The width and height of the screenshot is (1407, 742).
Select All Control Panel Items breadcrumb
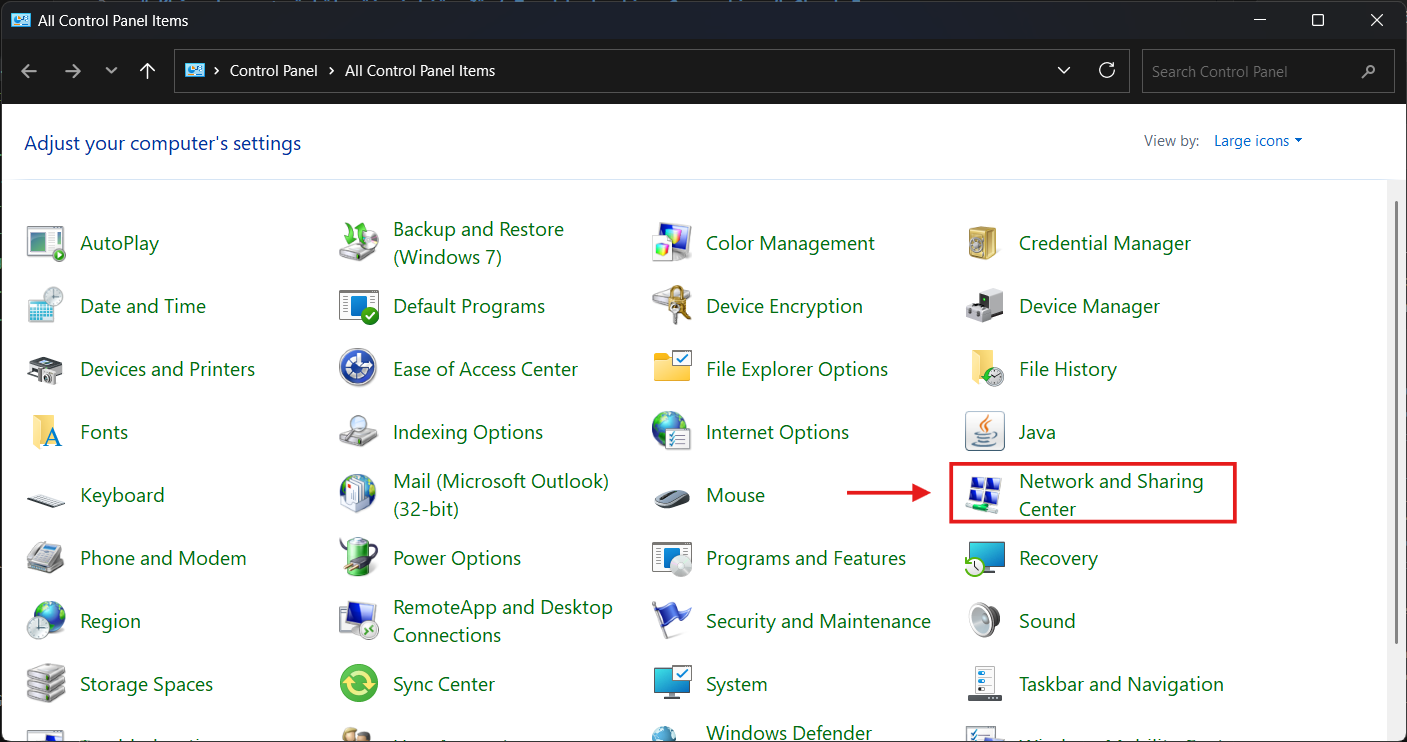(x=420, y=71)
